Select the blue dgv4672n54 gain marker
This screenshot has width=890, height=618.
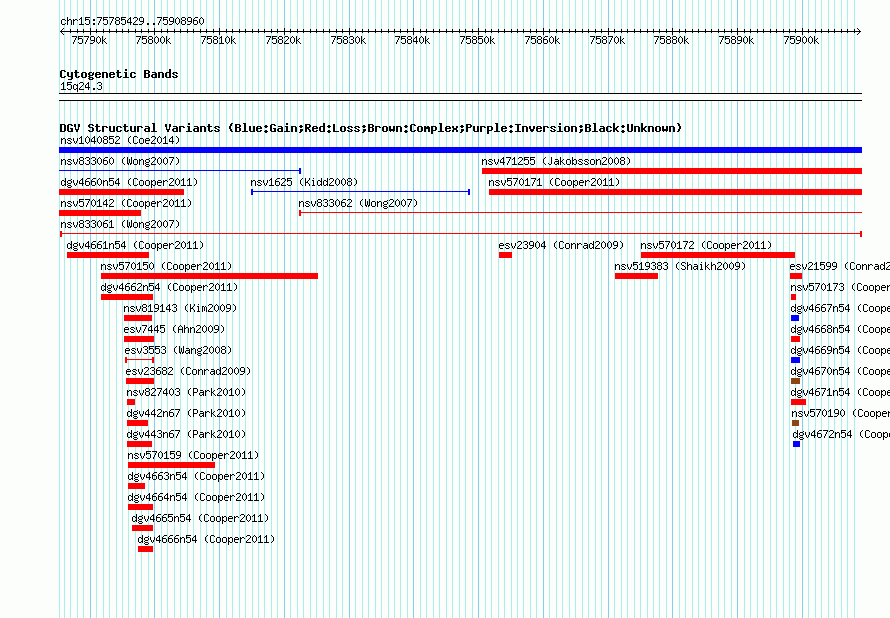point(796,444)
